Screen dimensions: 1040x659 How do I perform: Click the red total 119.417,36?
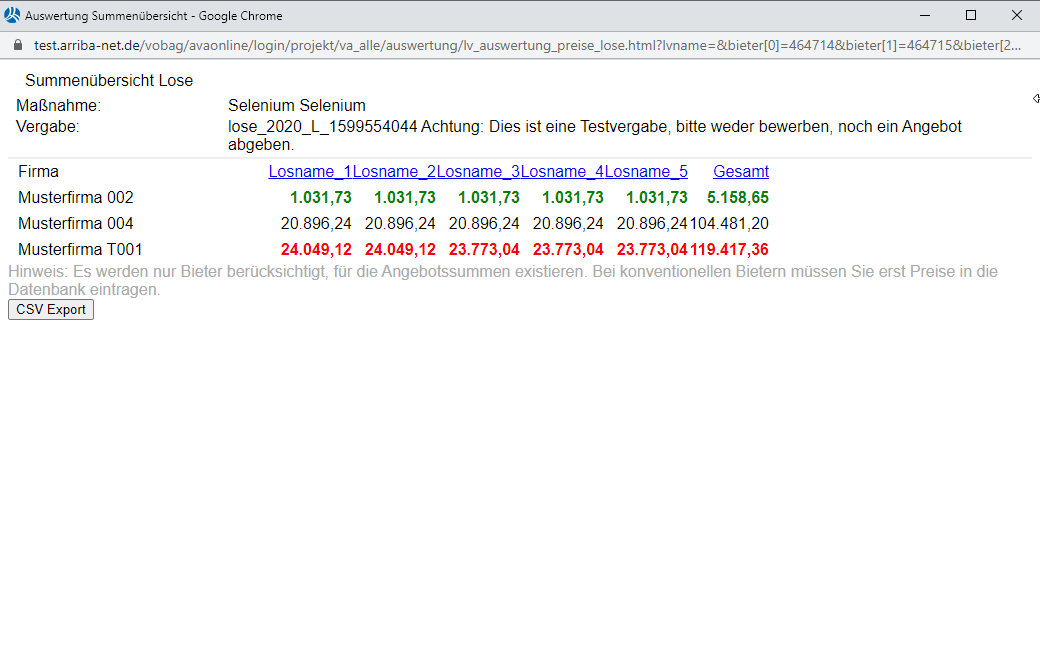click(x=729, y=250)
